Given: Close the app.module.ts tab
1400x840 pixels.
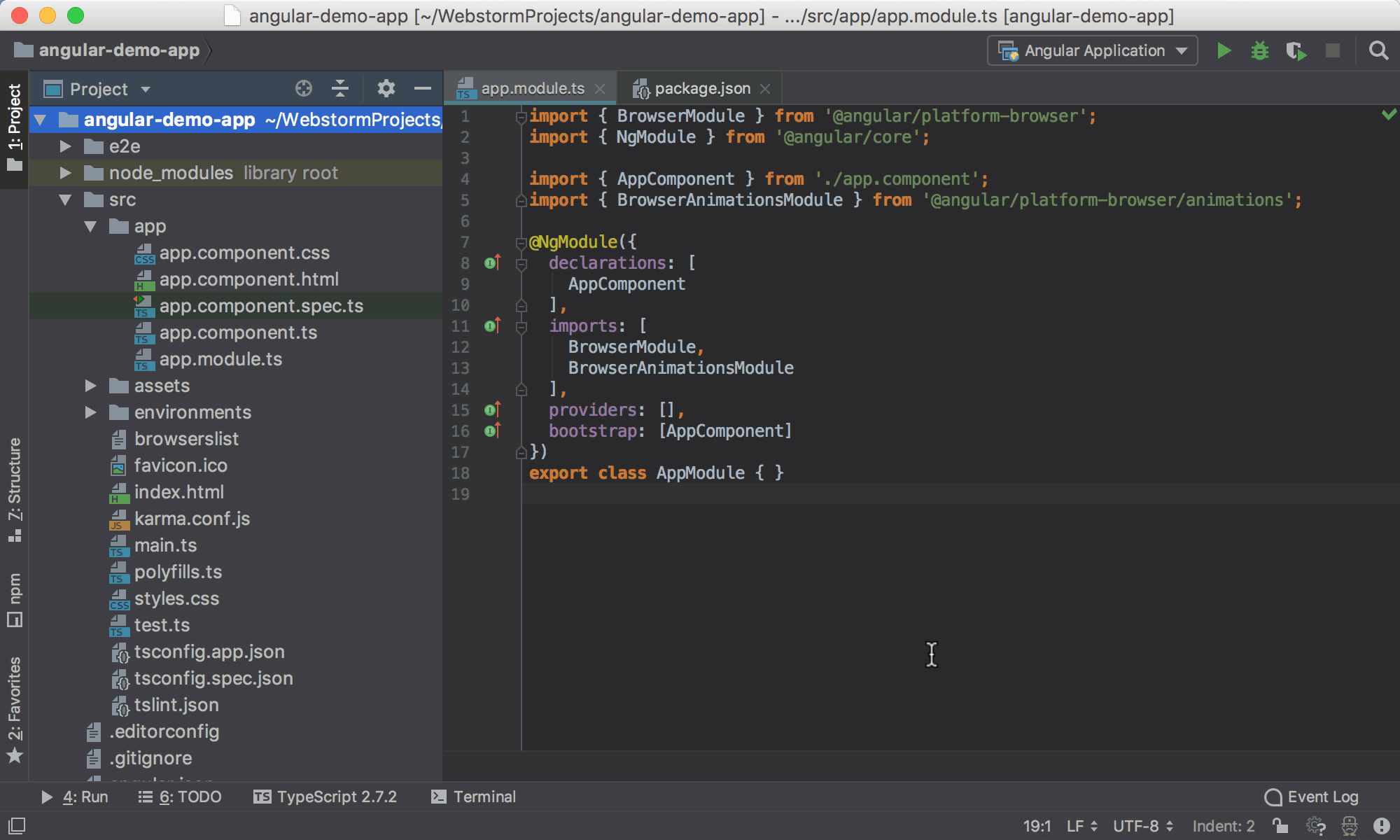Looking at the screenshot, I should 600,89.
